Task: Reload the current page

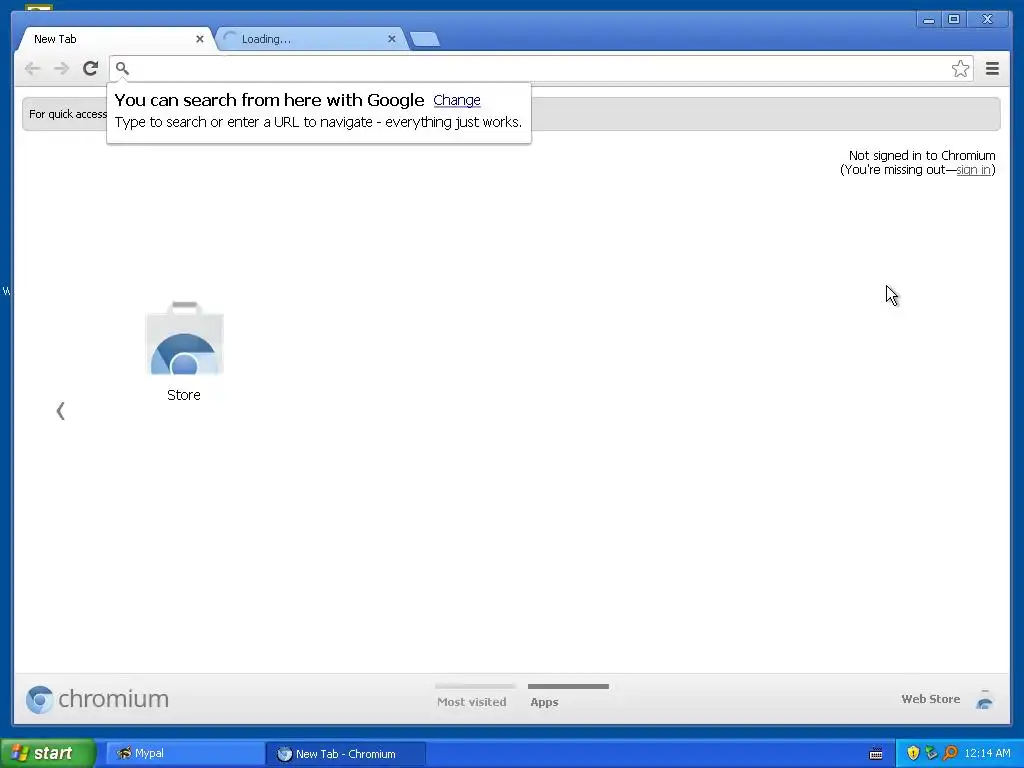Action: click(91, 68)
